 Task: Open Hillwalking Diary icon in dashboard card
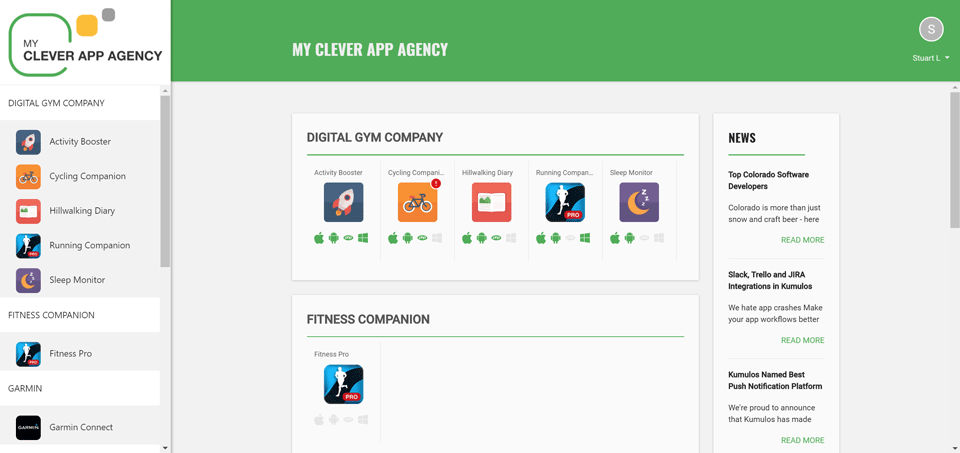tap(492, 202)
